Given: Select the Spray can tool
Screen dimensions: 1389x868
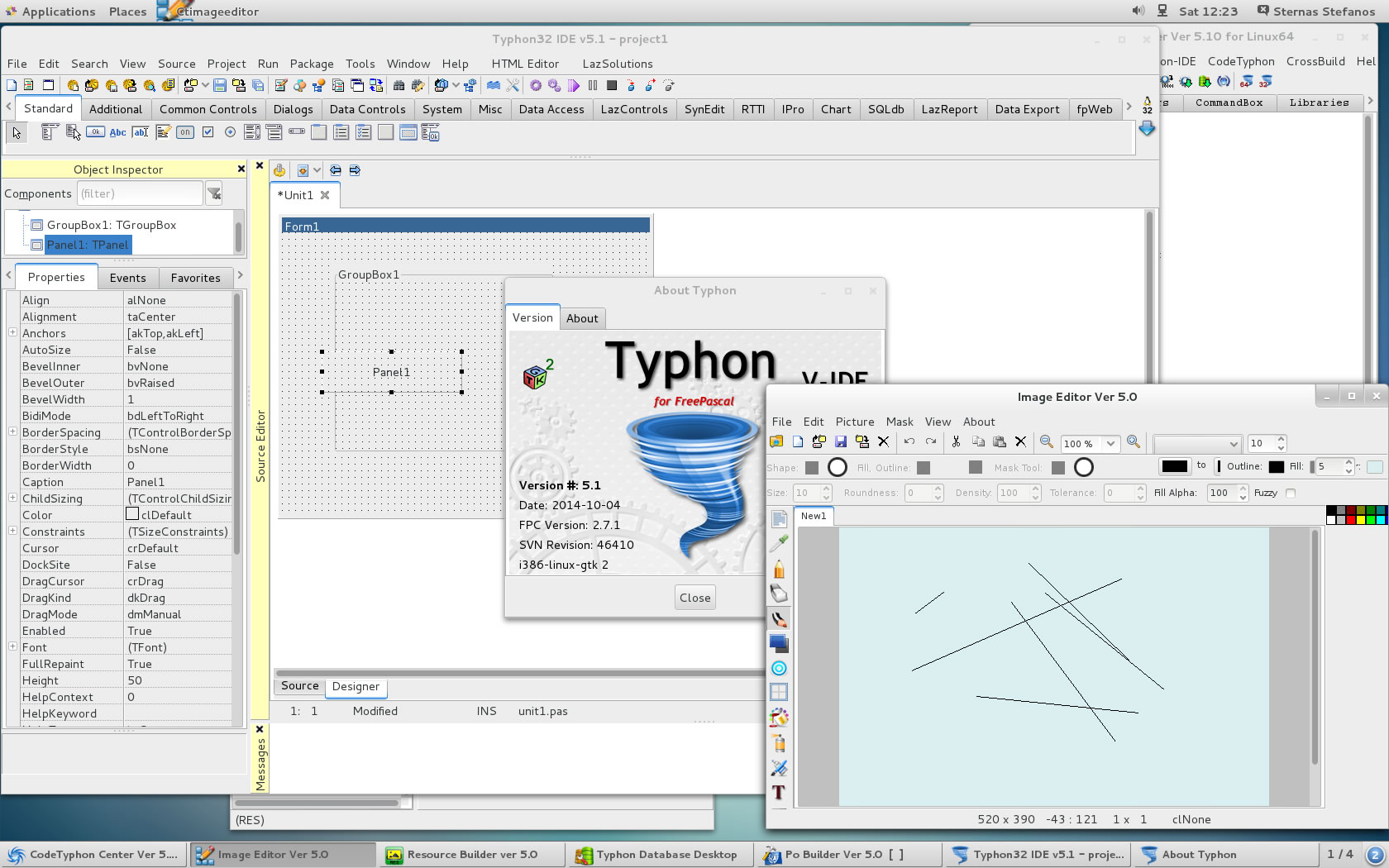Looking at the screenshot, I should pos(779,742).
